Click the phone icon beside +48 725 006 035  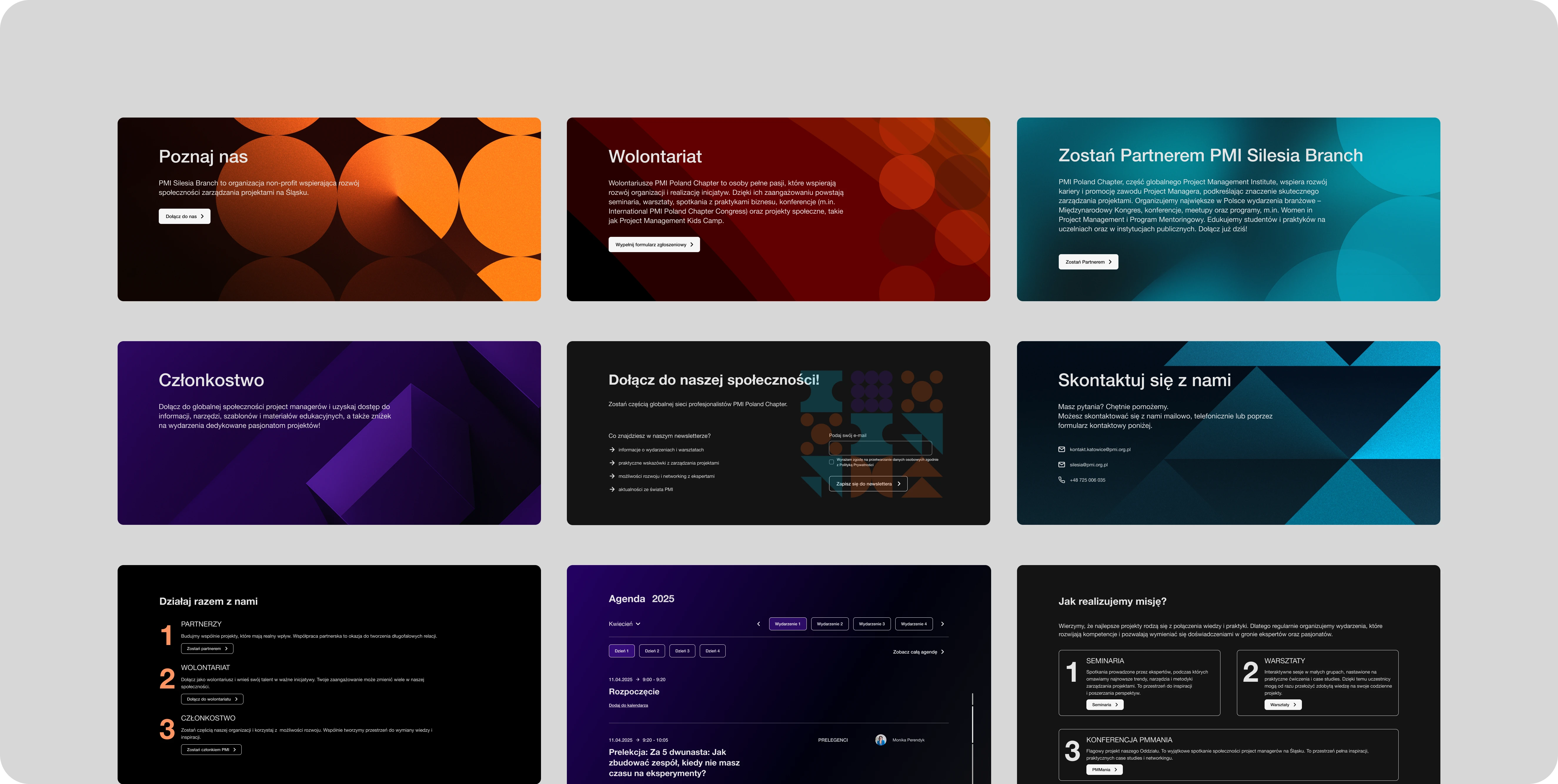coord(1061,479)
